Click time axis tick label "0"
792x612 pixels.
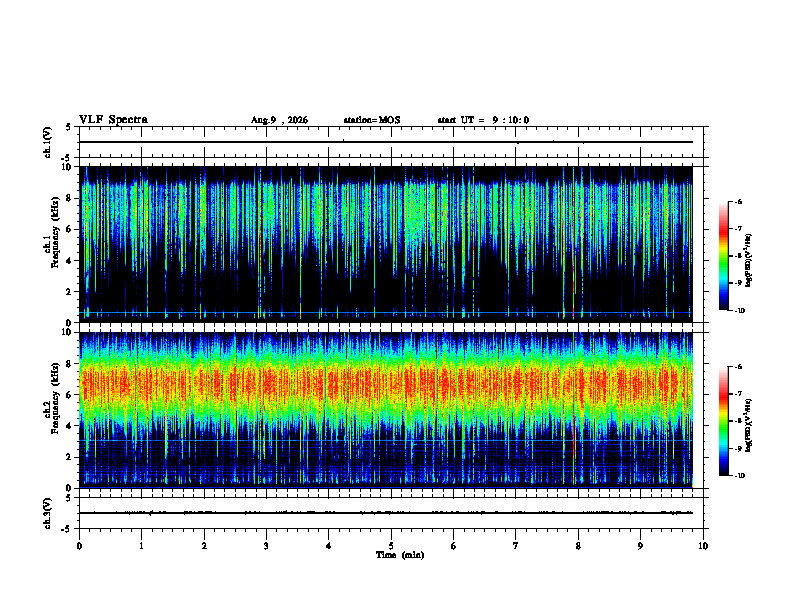pyautogui.click(x=79, y=546)
